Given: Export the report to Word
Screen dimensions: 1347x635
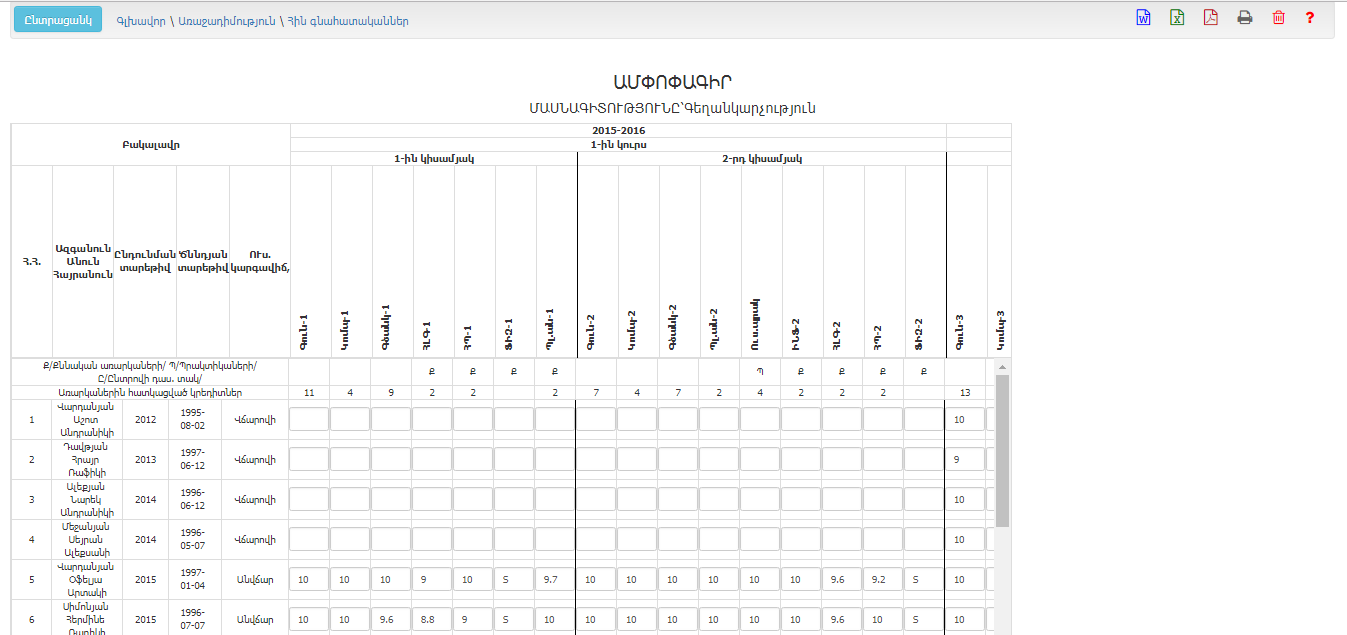Looking at the screenshot, I should coord(1143,18).
